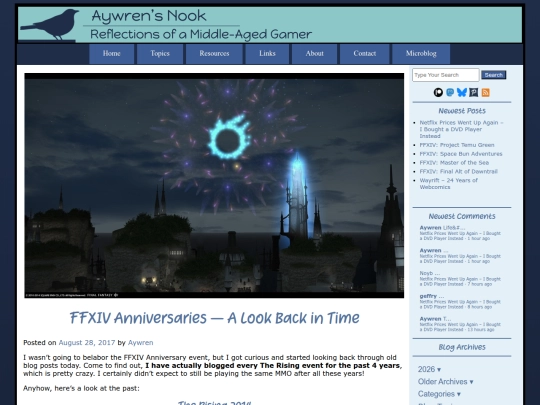The height and width of the screenshot is (405, 540).
Task: Open FFXIV: Master of the Sea post
Action: [454, 163]
